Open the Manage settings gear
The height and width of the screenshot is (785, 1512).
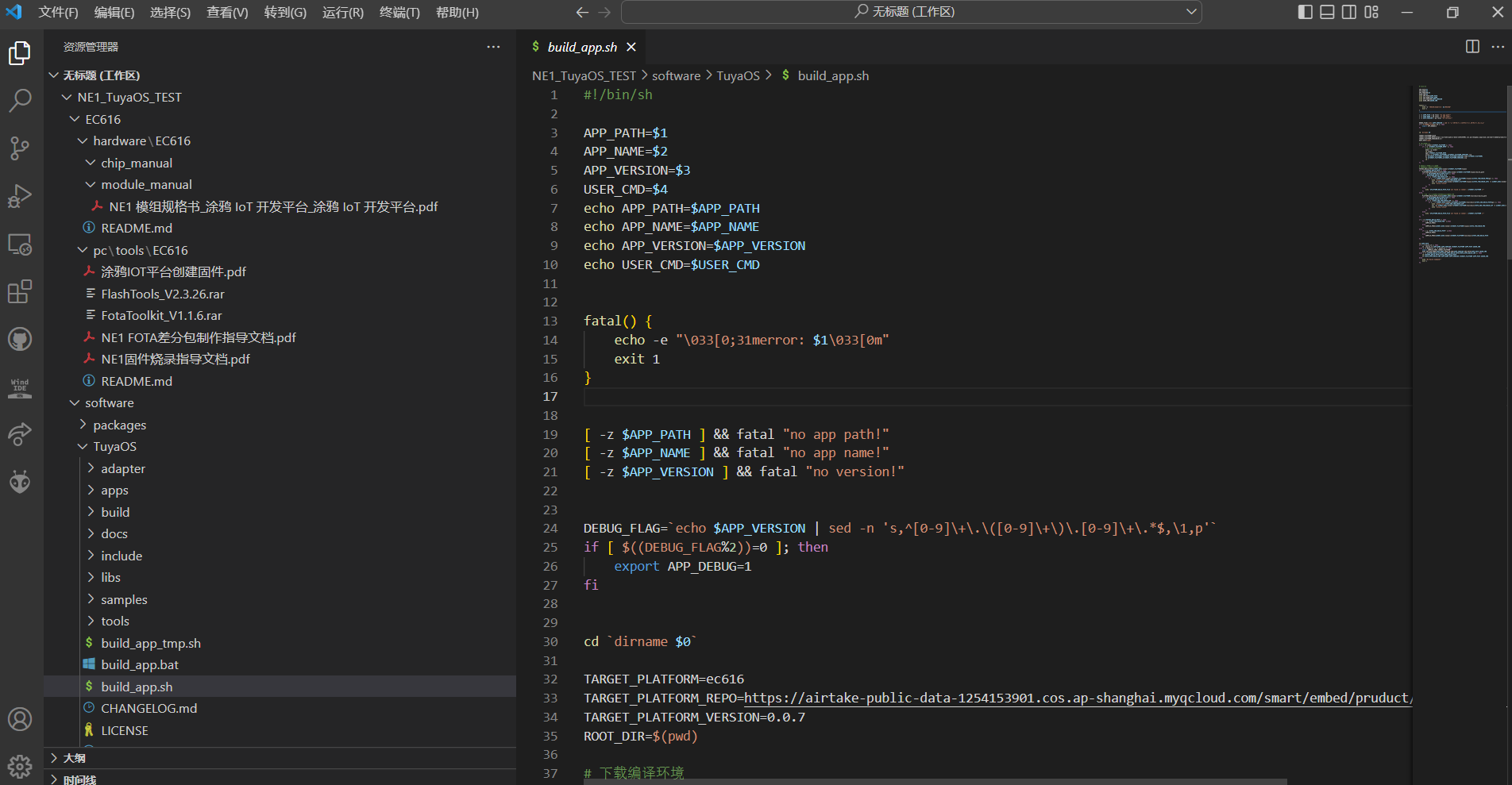tap(20, 766)
